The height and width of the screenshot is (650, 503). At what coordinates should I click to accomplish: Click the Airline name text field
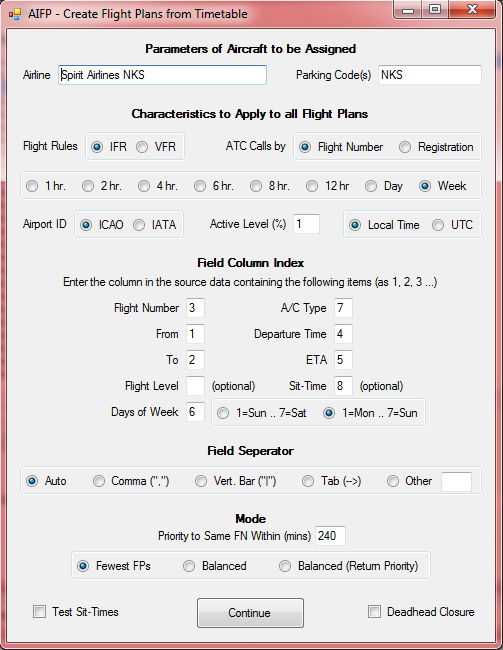tap(162, 75)
